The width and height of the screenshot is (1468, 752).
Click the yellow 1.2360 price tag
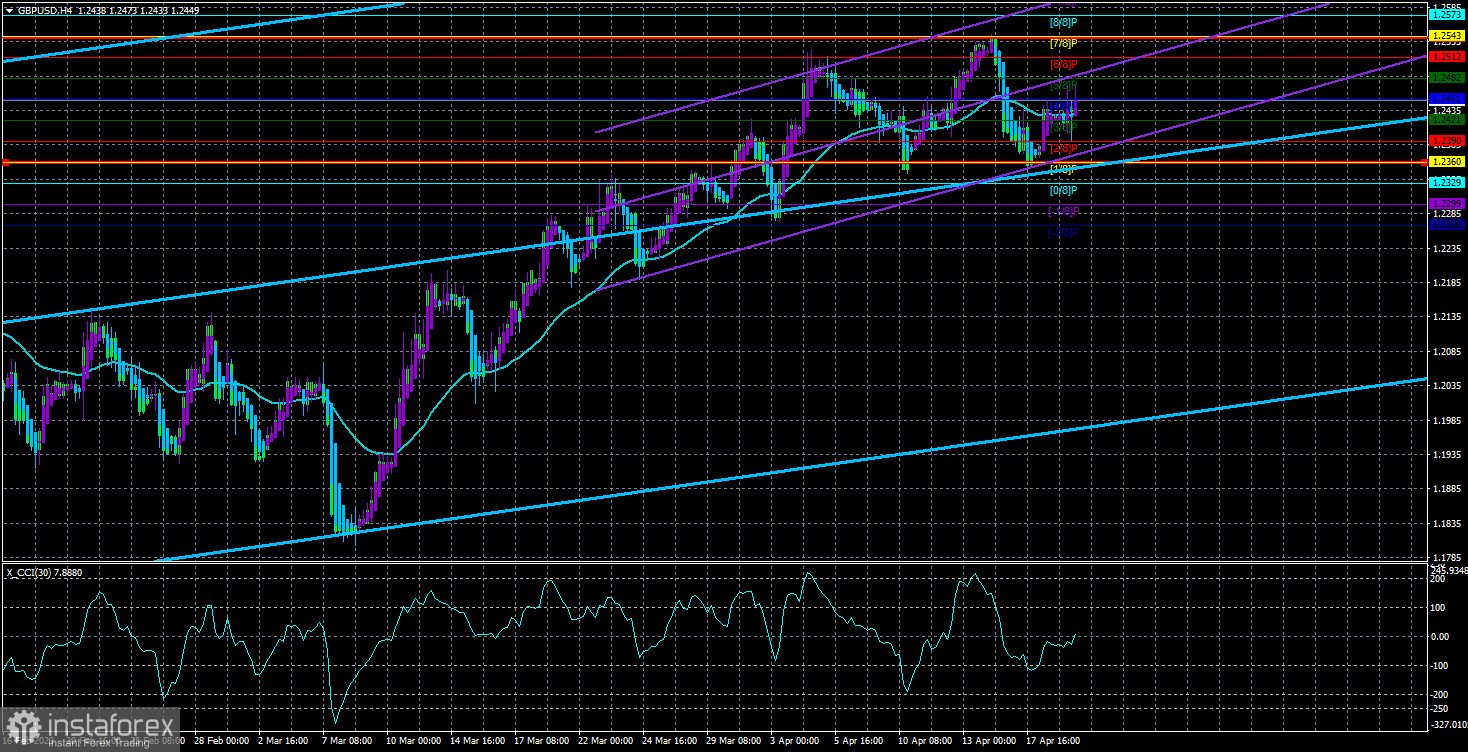[1447, 162]
